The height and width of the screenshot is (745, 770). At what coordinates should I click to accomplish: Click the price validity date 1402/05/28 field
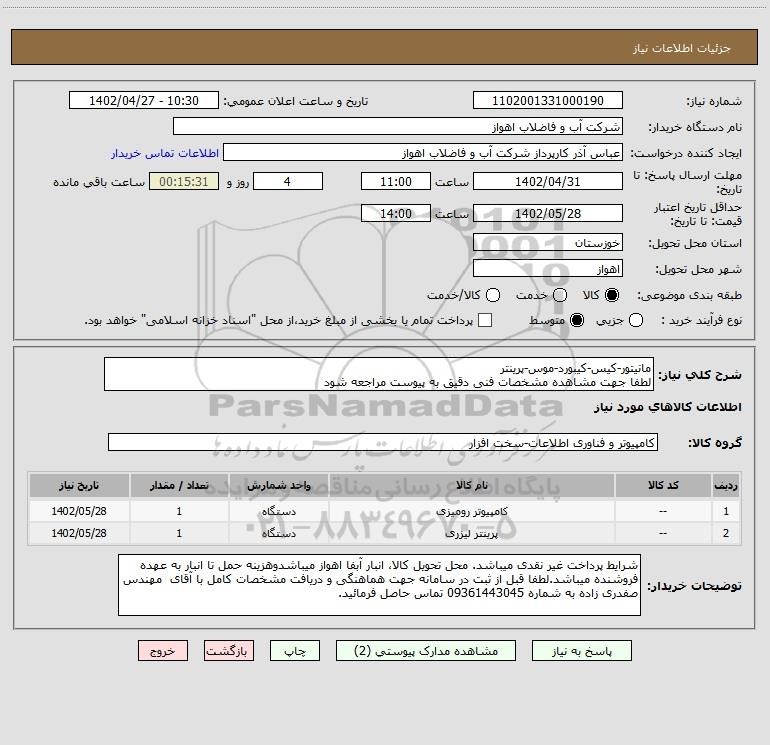(548, 213)
